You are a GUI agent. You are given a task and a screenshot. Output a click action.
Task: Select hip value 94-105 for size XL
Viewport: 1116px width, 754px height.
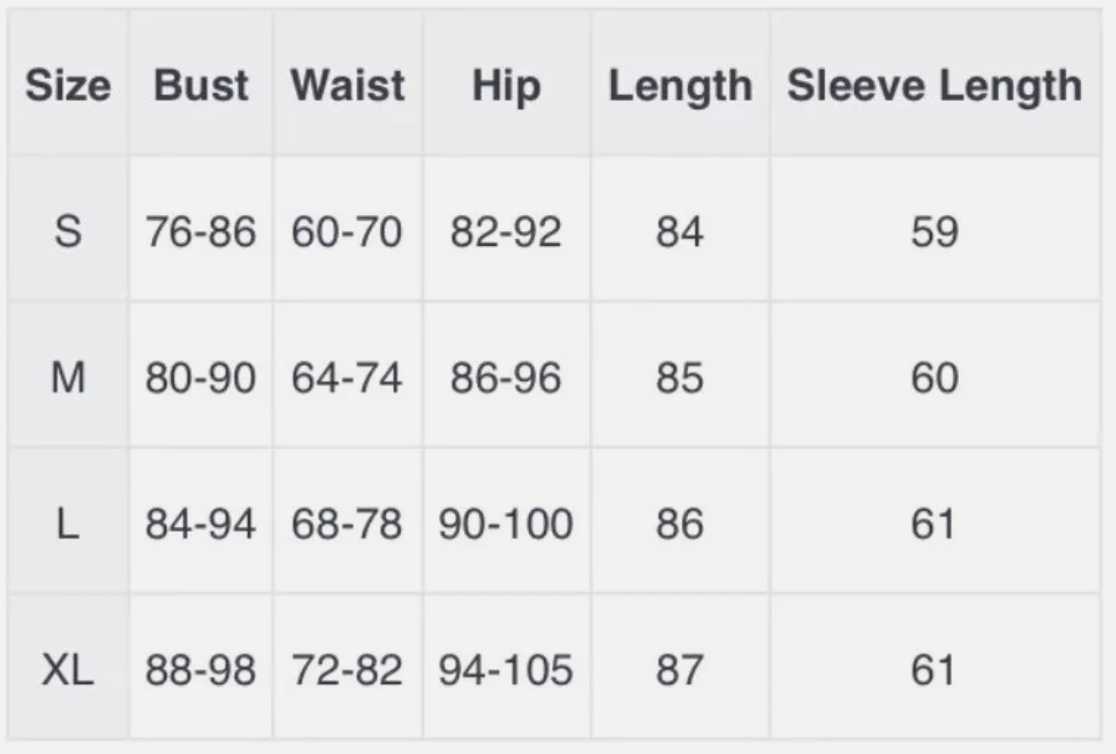tap(506, 670)
